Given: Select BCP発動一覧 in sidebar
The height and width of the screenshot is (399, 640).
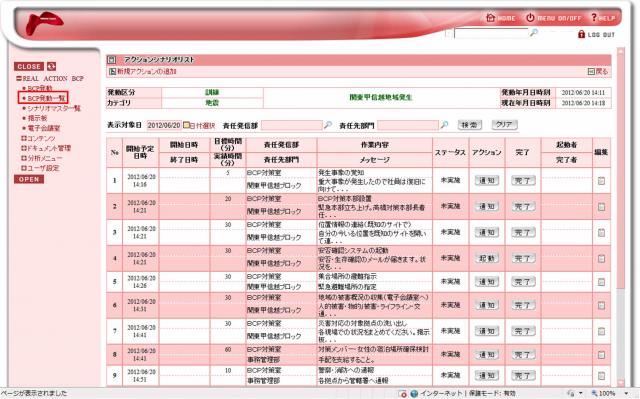Looking at the screenshot, I should [x=46, y=98].
